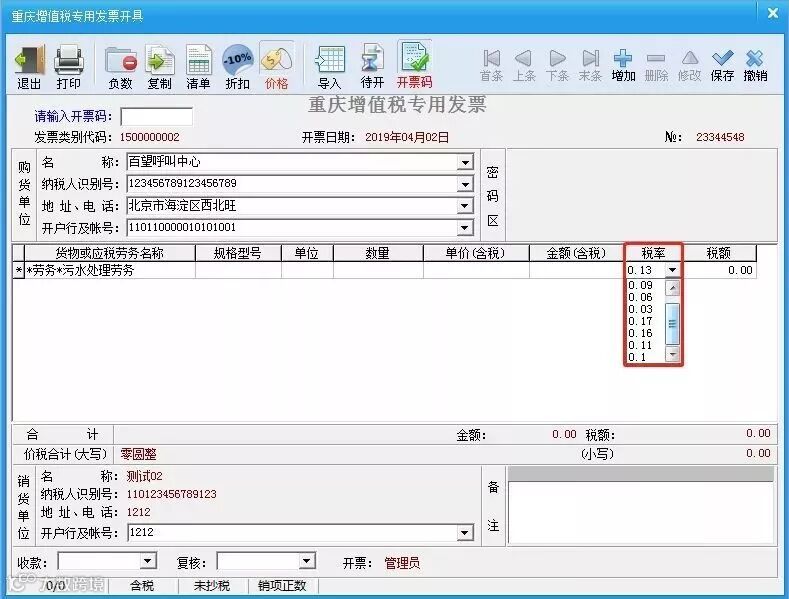Go to 首条 (first record)
789x599 pixels.
click(492, 66)
